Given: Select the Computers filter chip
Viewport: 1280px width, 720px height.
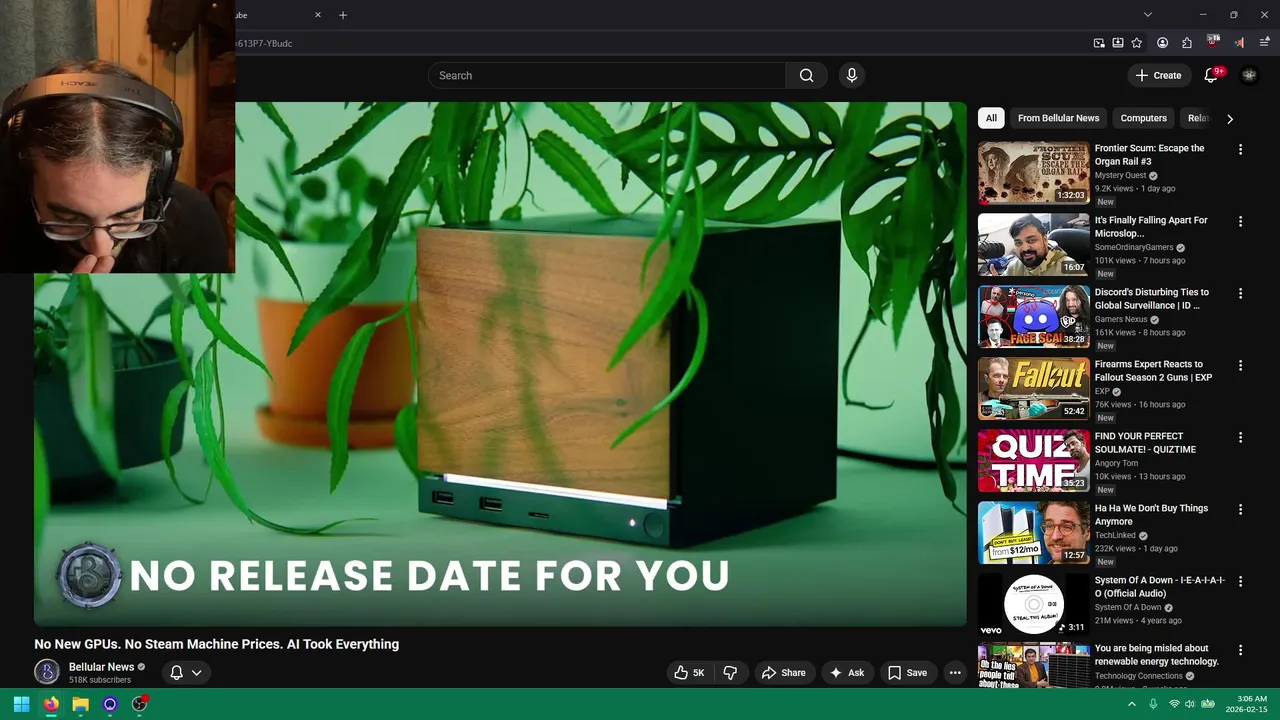Looking at the screenshot, I should (x=1143, y=118).
